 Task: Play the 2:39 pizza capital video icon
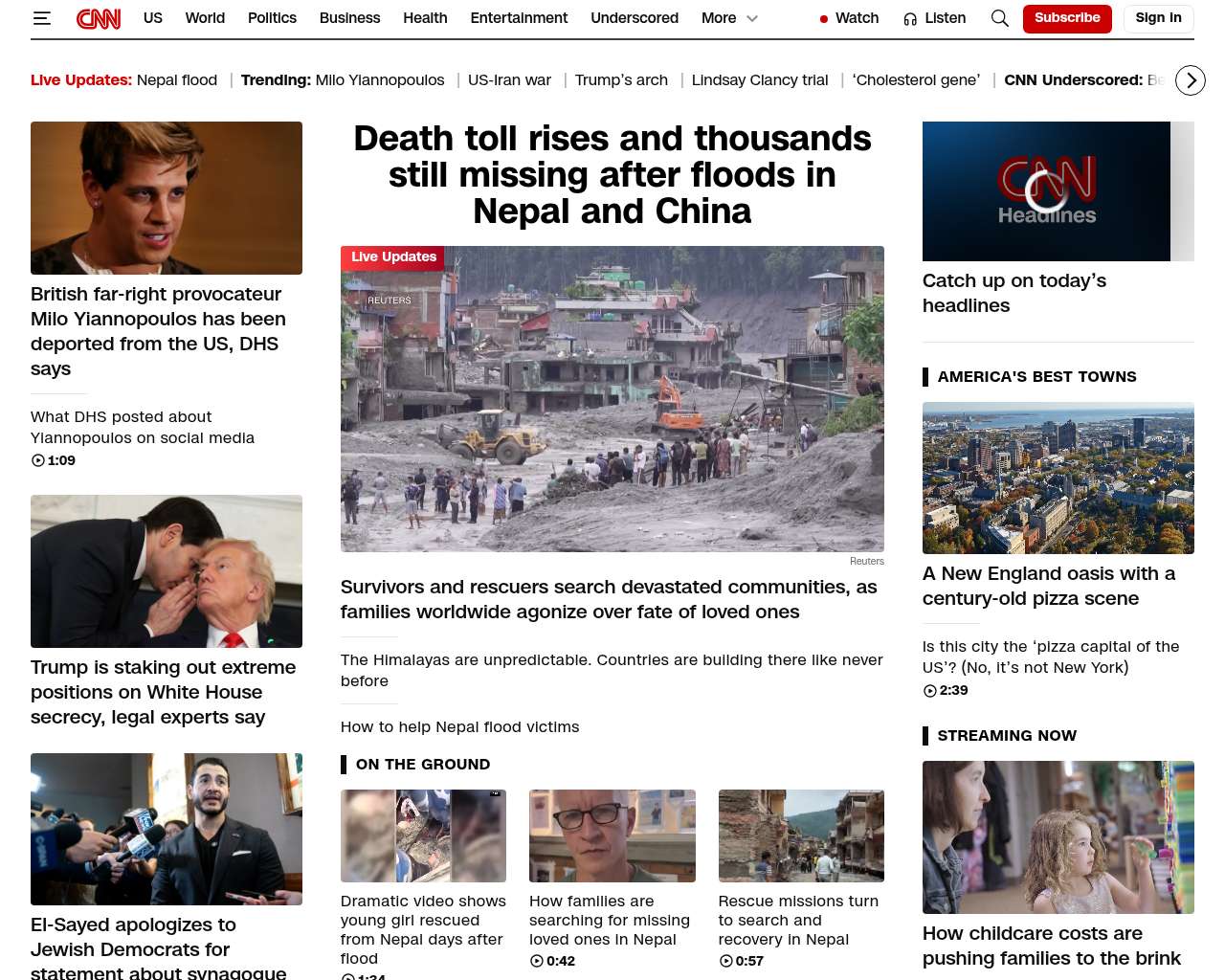pos(930,690)
